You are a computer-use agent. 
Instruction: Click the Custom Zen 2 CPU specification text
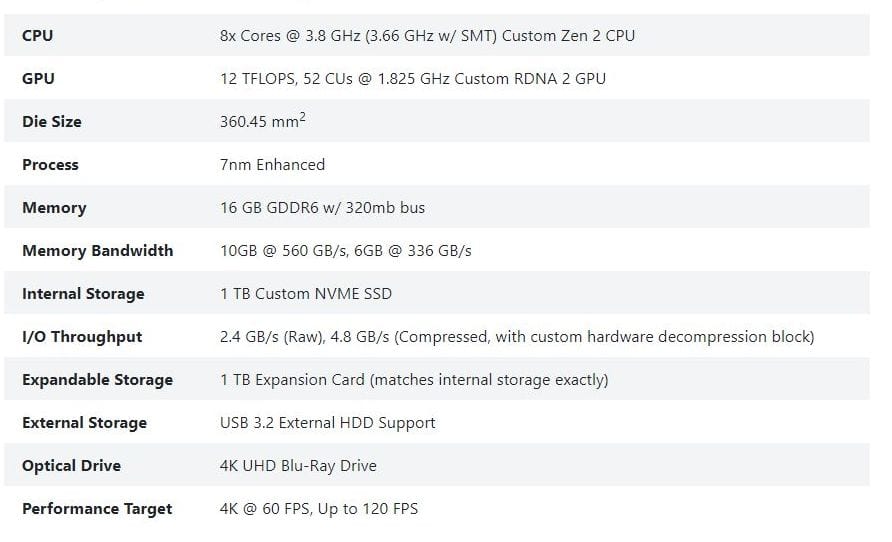(x=427, y=36)
